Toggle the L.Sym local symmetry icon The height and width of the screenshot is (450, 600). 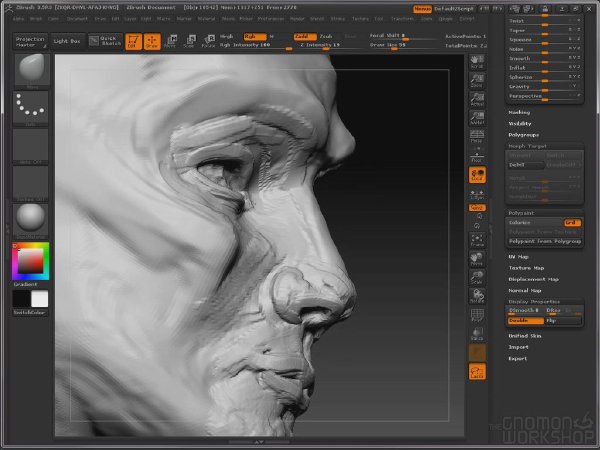coord(477,194)
